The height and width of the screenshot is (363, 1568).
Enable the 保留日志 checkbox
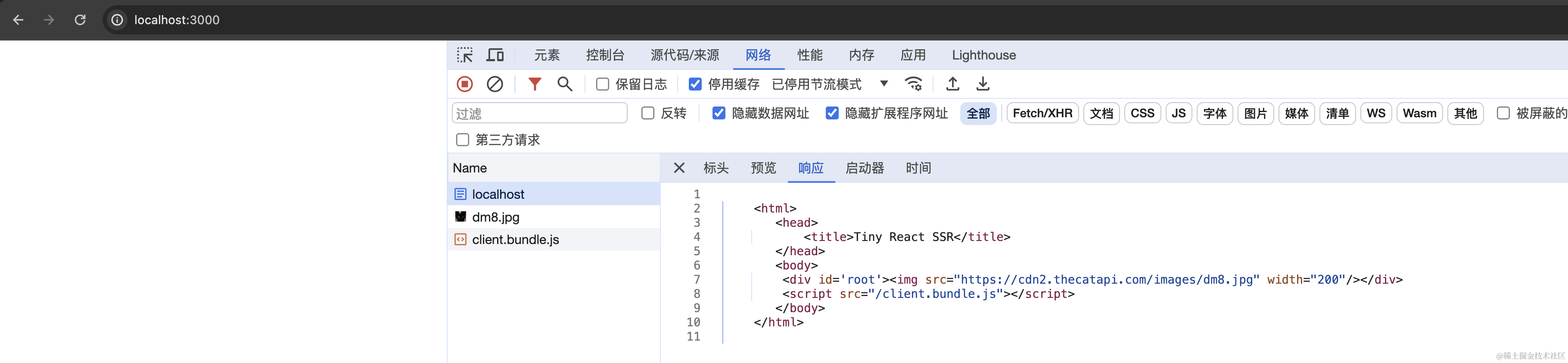point(603,84)
